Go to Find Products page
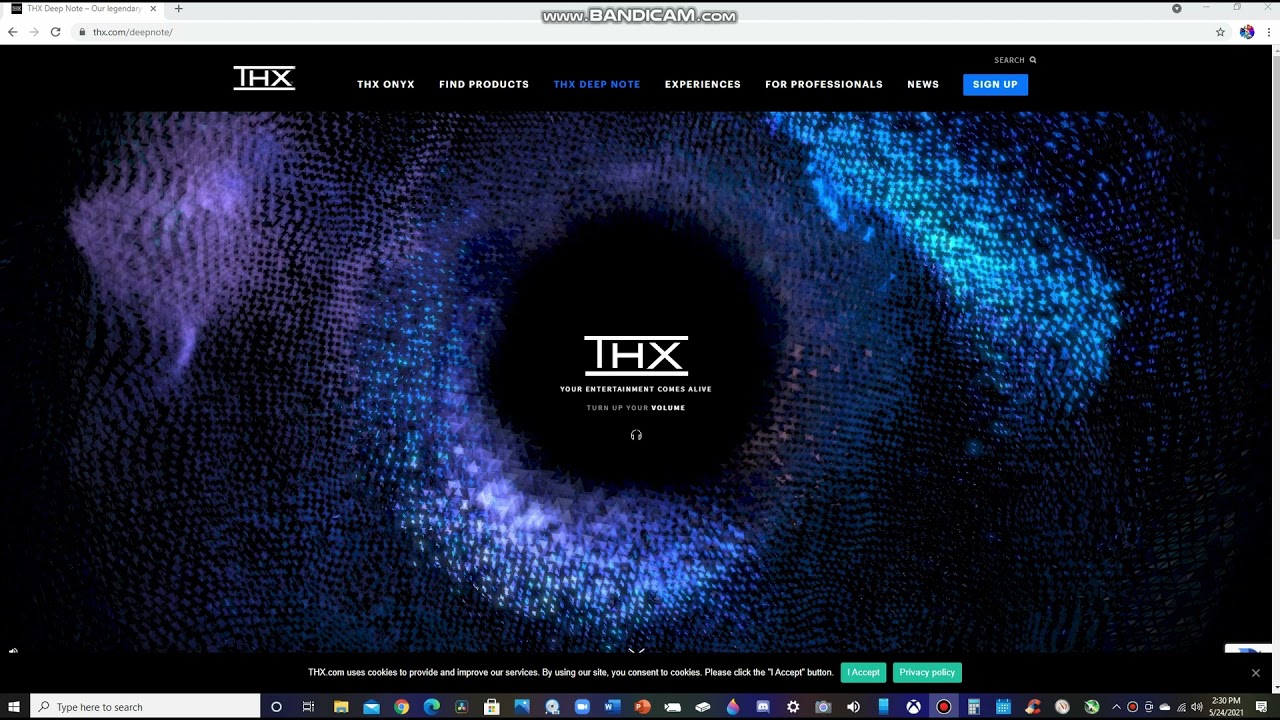 click(x=484, y=84)
